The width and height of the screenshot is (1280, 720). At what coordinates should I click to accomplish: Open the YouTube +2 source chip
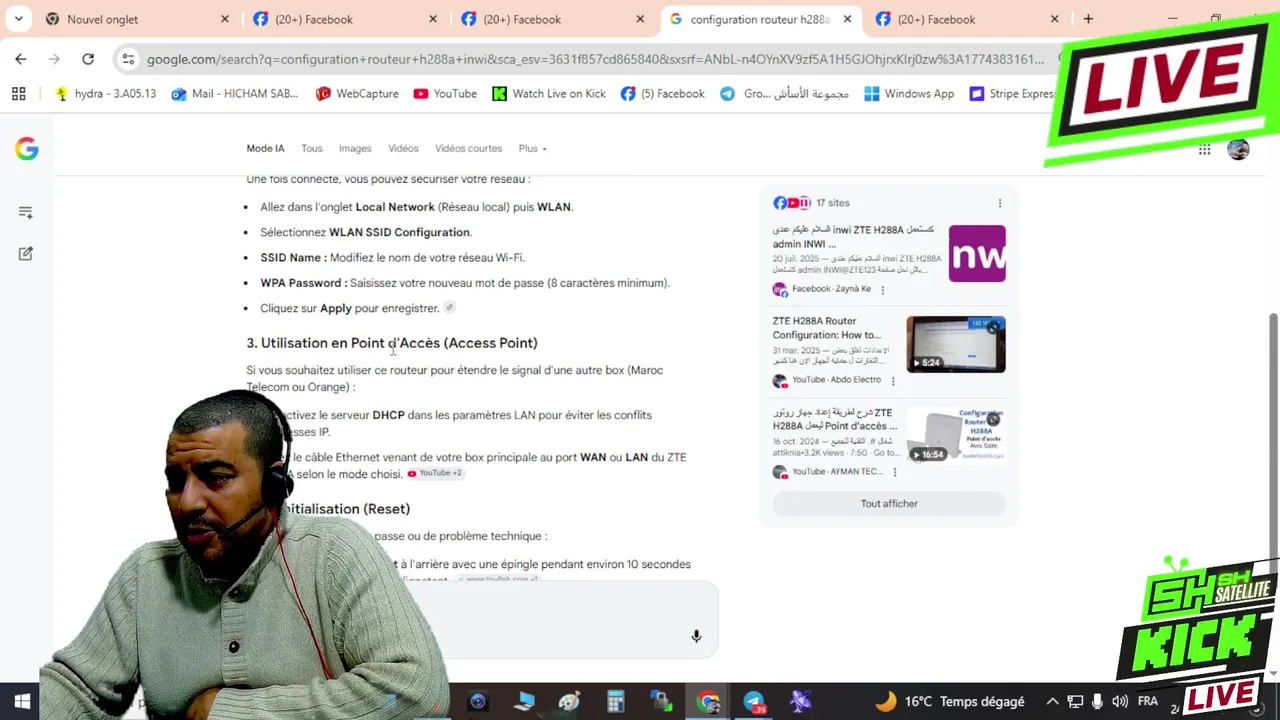click(x=435, y=473)
